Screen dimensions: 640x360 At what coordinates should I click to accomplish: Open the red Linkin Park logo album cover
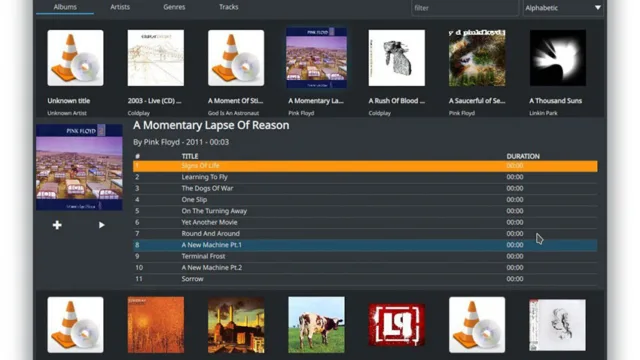[397, 325]
